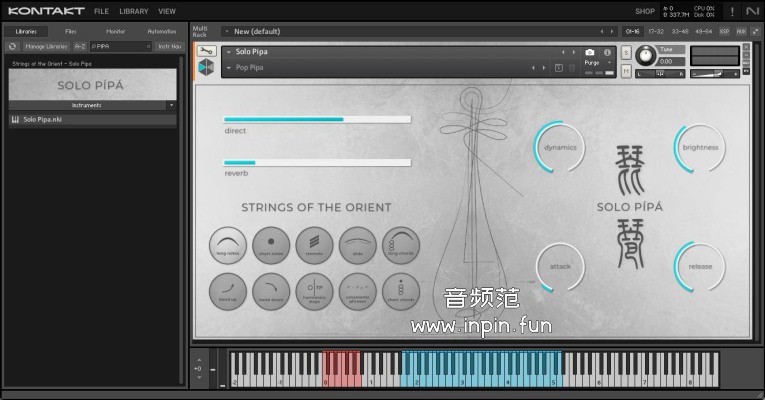The image size is (765, 400).
Task: Click the direct level slider
Action: click(317, 120)
